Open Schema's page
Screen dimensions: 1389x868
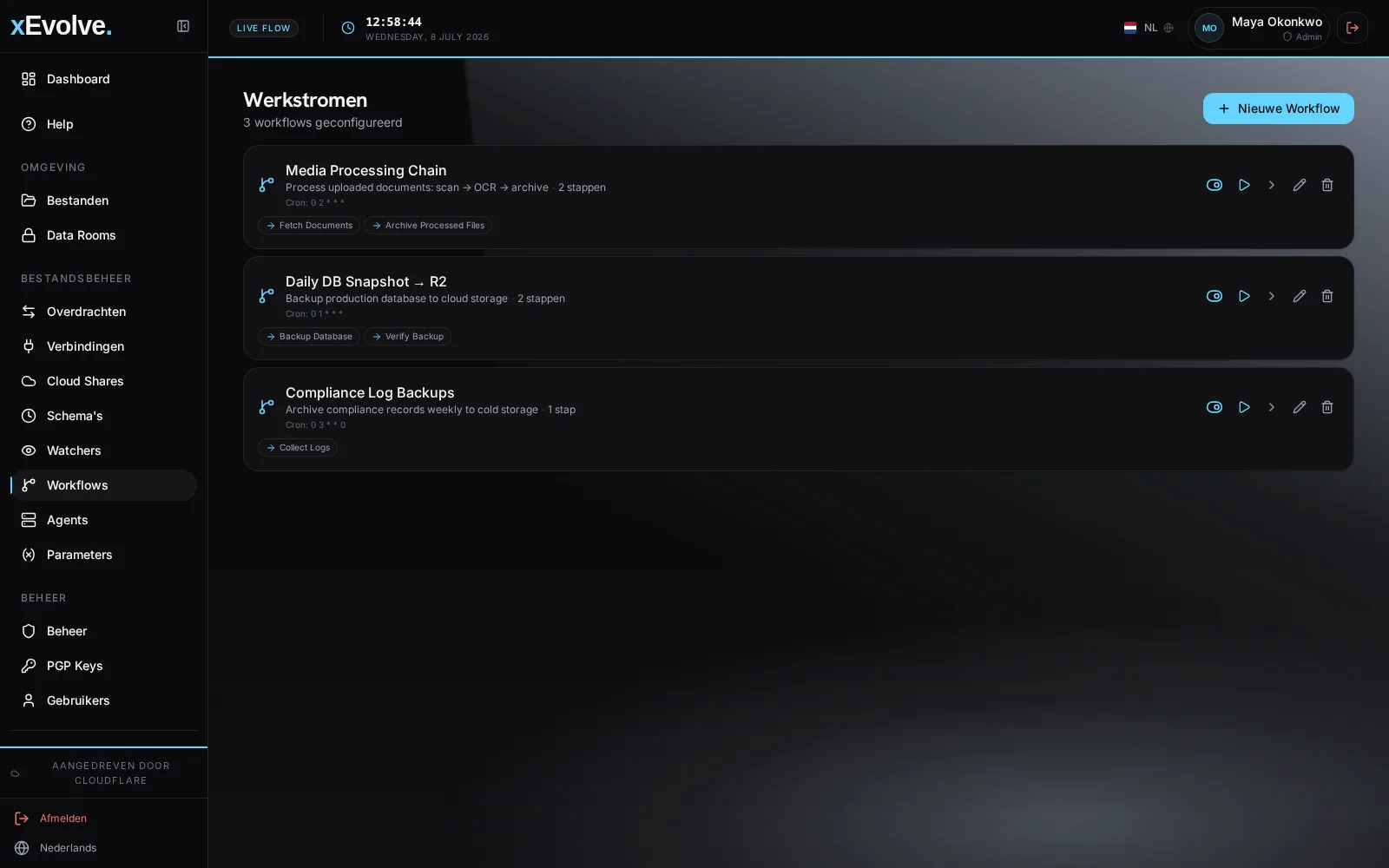(104, 416)
